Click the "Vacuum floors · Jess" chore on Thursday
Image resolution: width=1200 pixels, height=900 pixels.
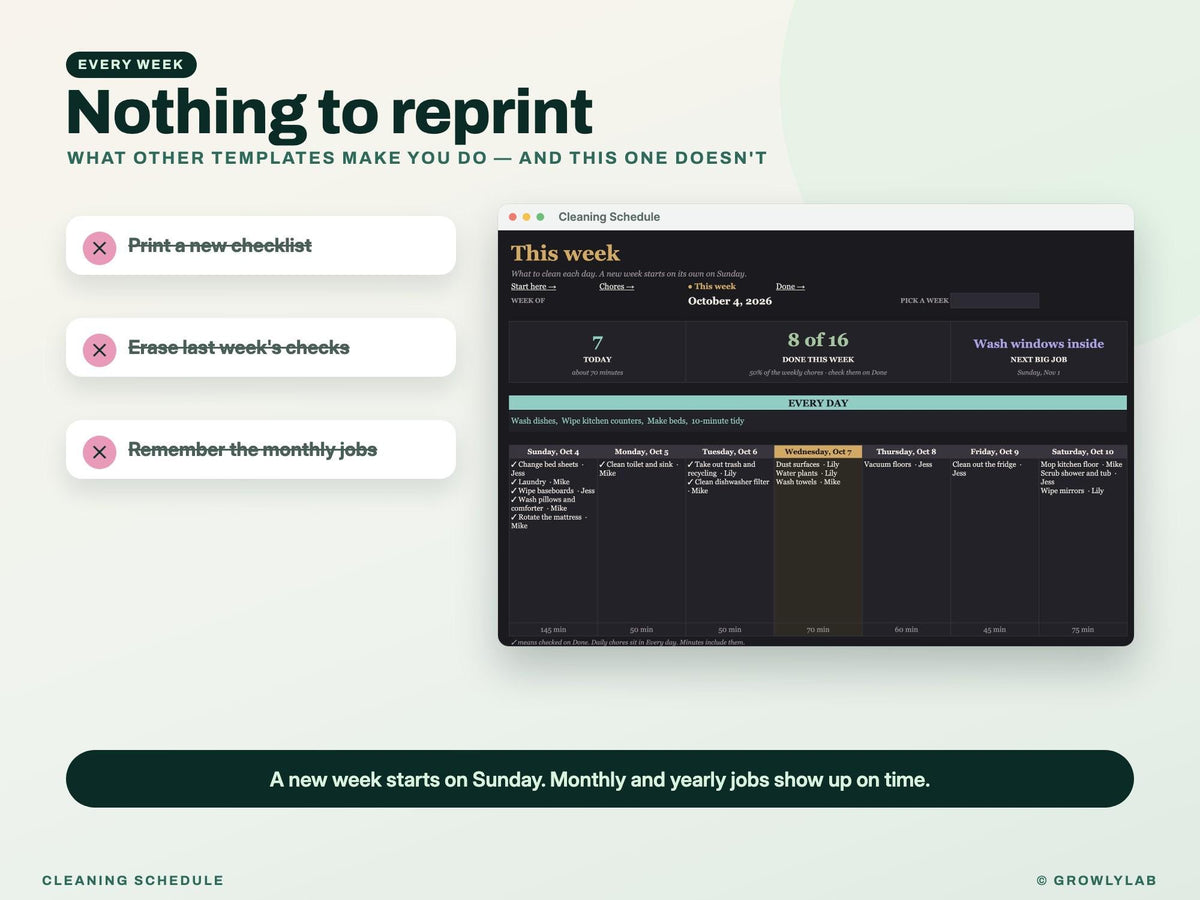pyautogui.click(x=898, y=465)
